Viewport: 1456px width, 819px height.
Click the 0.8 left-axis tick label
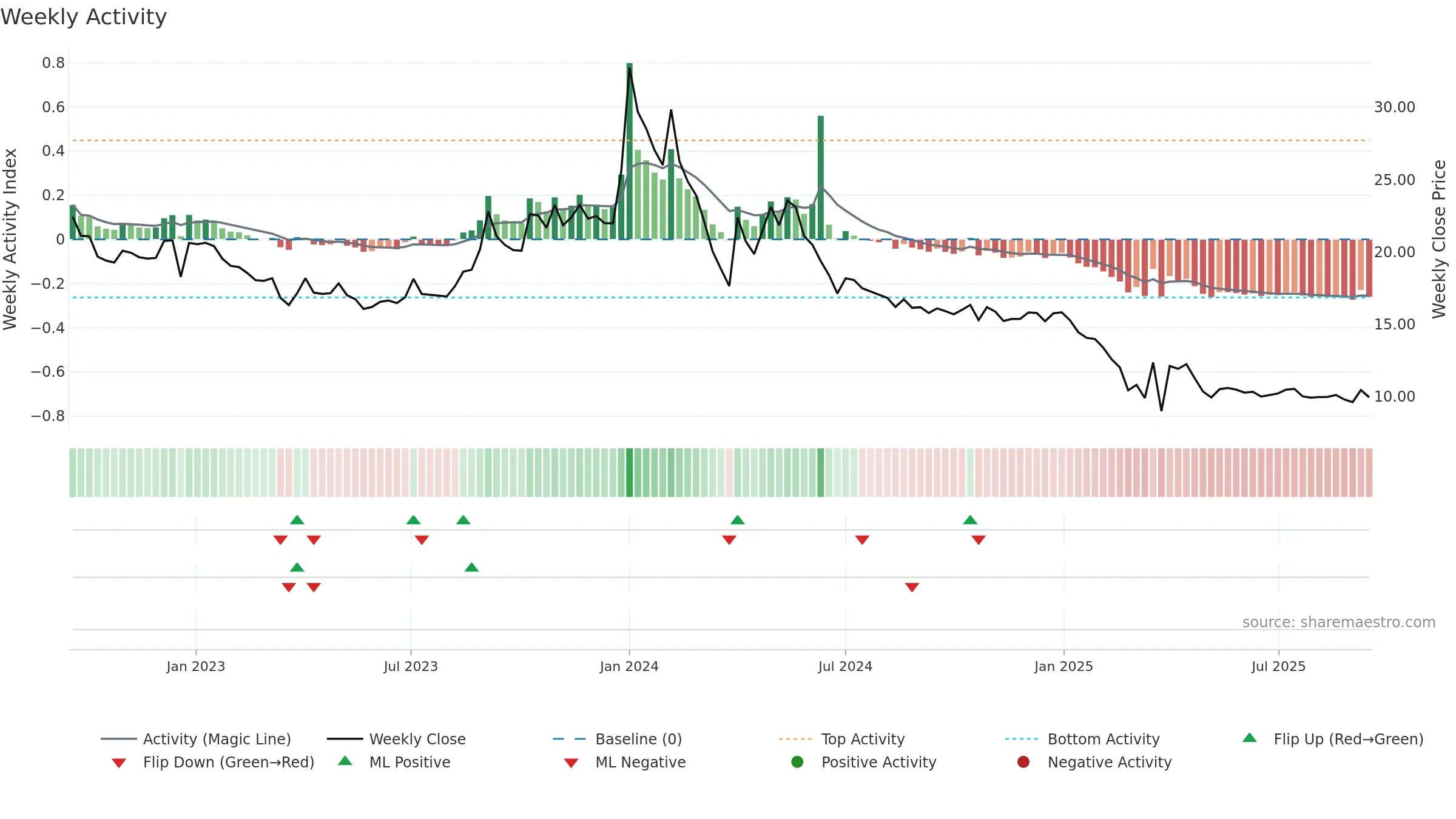point(53,62)
